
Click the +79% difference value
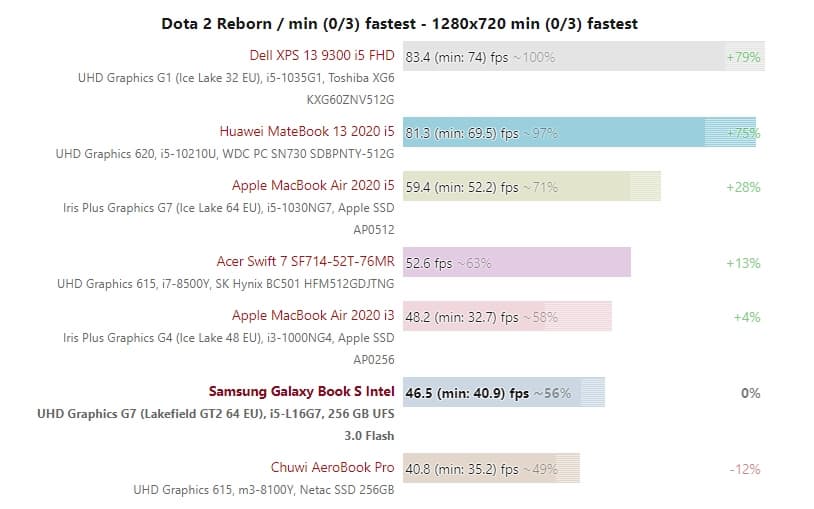click(743, 57)
